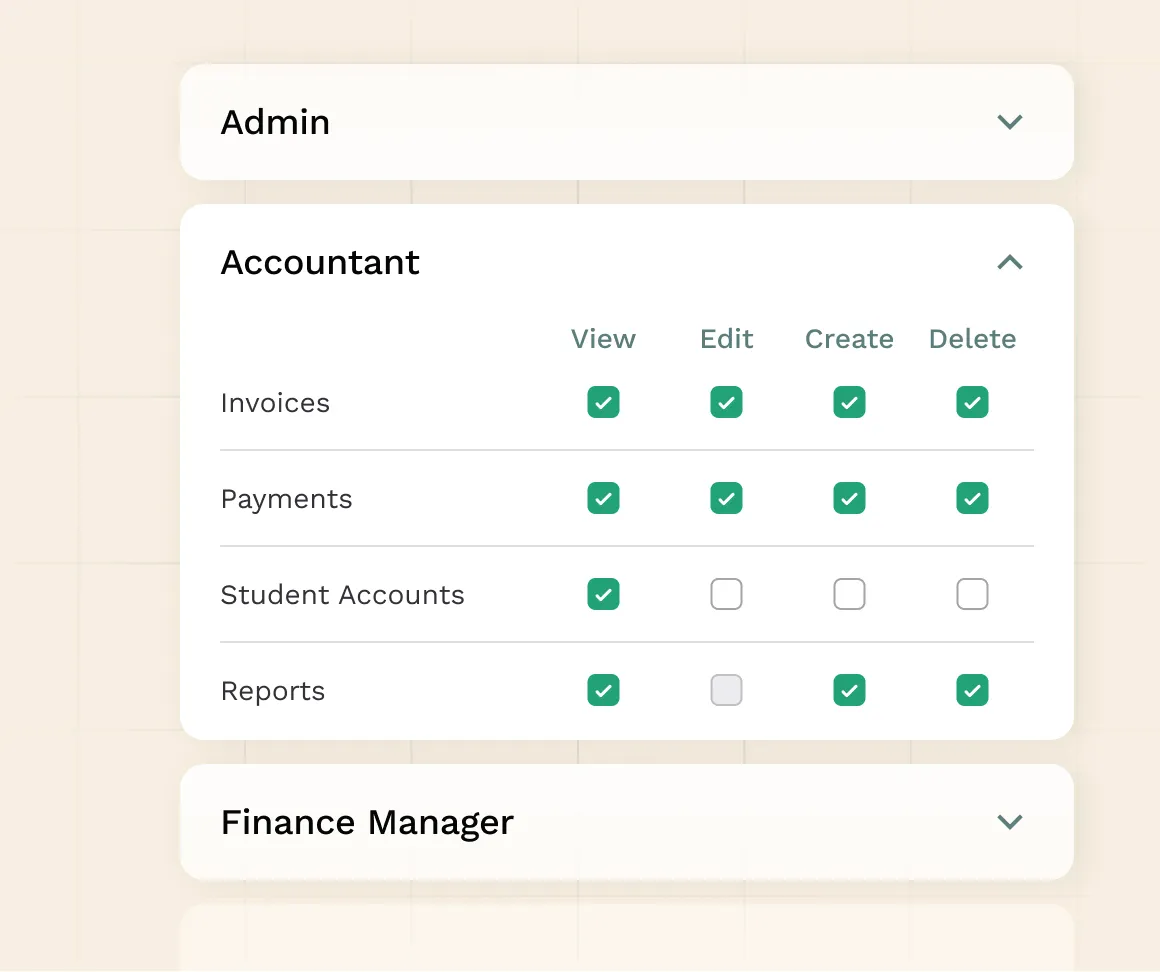The height and width of the screenshot is (972, 1160).
Task: Uncheck Edit permission for Invoices
Action: [x=726, y=403]
